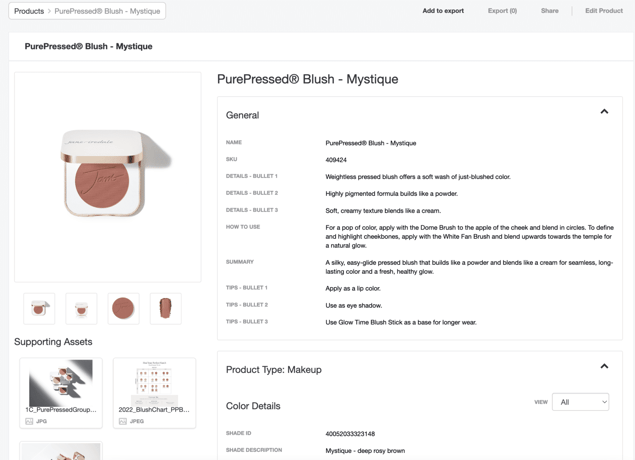The image size is (635, 460).
Task: Click the General section heading
Action: click(243, 115)
